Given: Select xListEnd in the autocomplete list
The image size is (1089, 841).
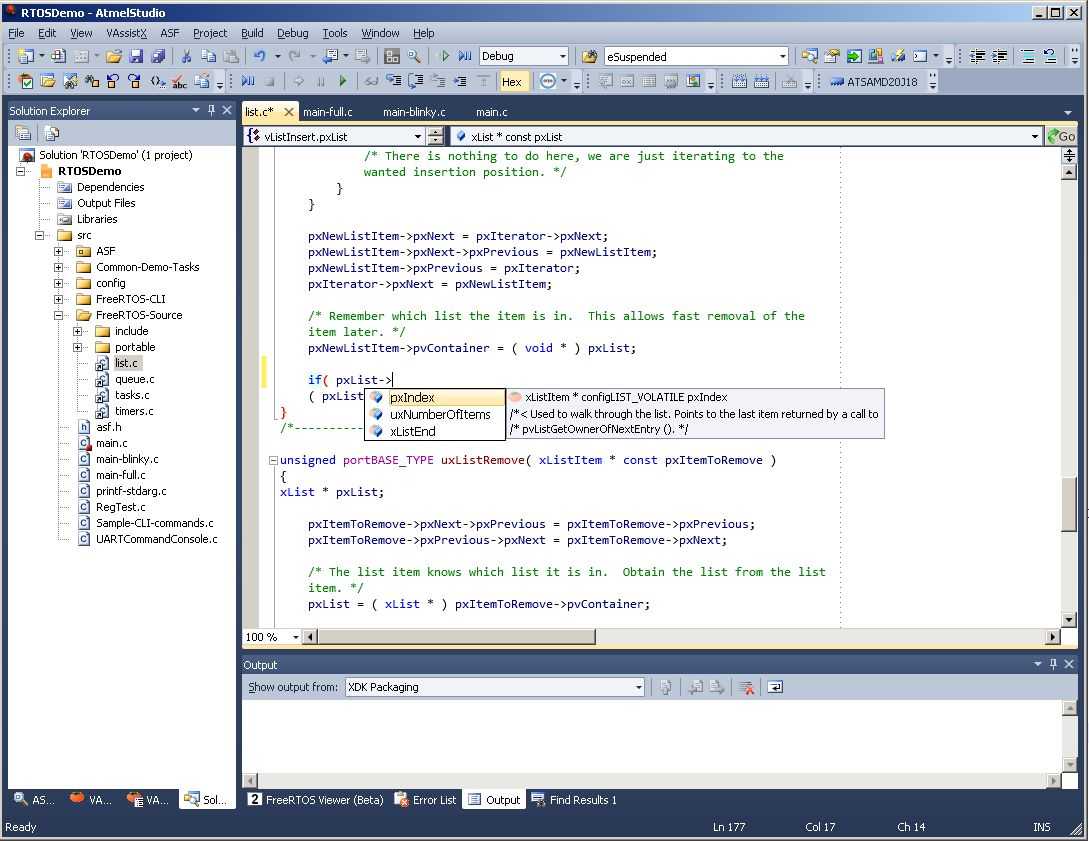Looking at the screenshot, I should (435, 431).
